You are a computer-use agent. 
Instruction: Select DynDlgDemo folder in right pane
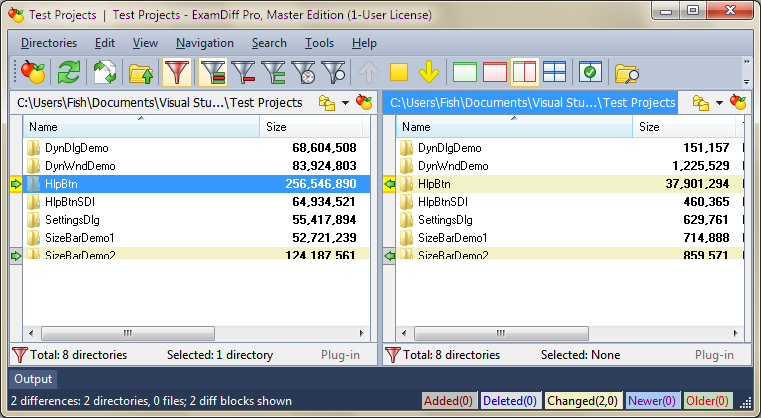click(x=570, y=148)
